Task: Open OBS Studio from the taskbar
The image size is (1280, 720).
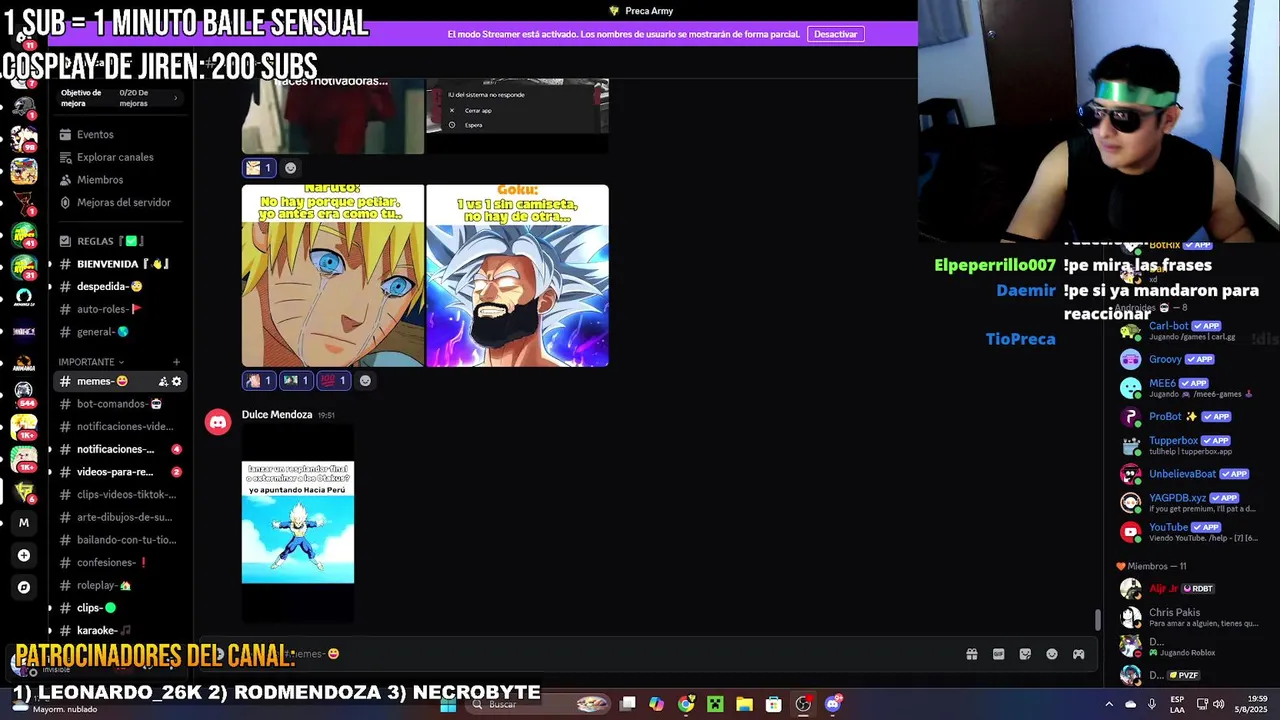Action: pyautogui.click(x=803, y=704)
